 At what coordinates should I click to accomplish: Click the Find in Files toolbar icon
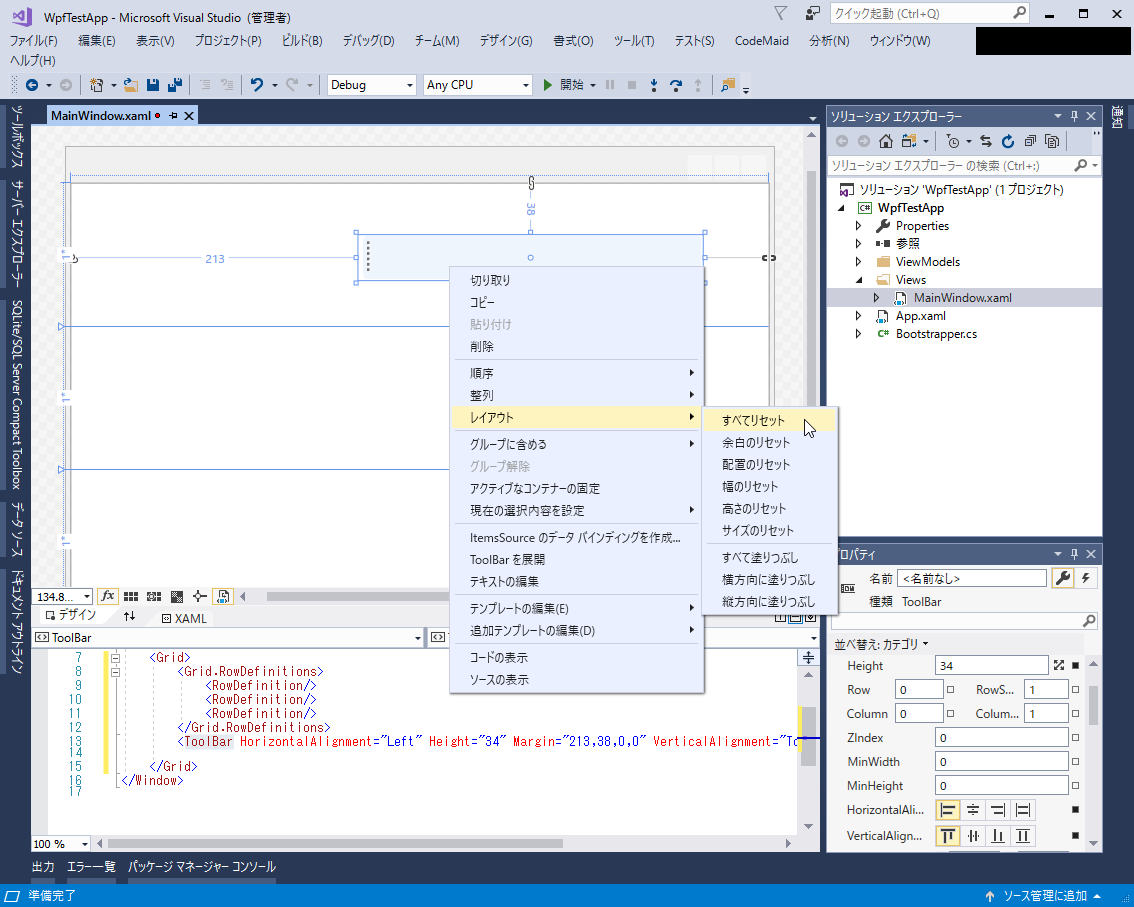[728, 85]
